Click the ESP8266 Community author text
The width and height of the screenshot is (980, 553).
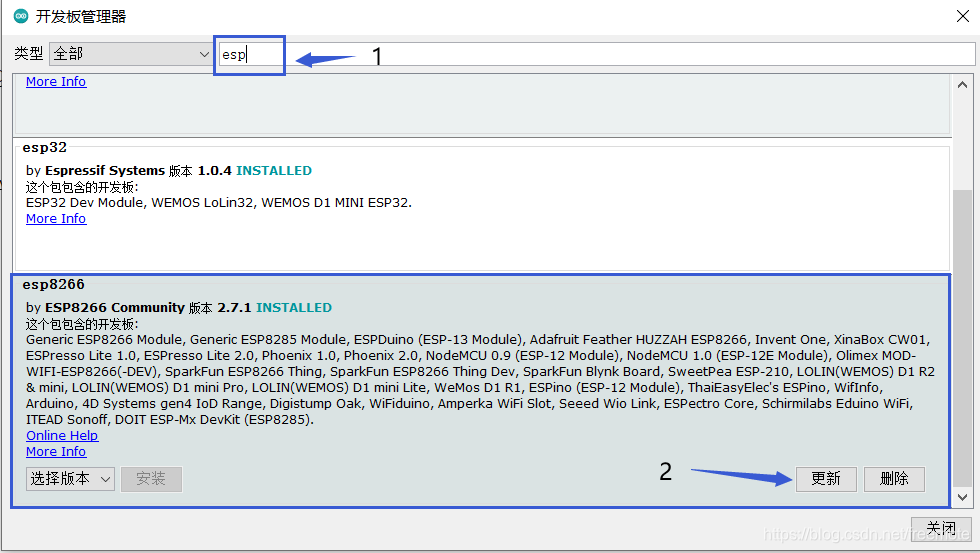coord(115,307)
